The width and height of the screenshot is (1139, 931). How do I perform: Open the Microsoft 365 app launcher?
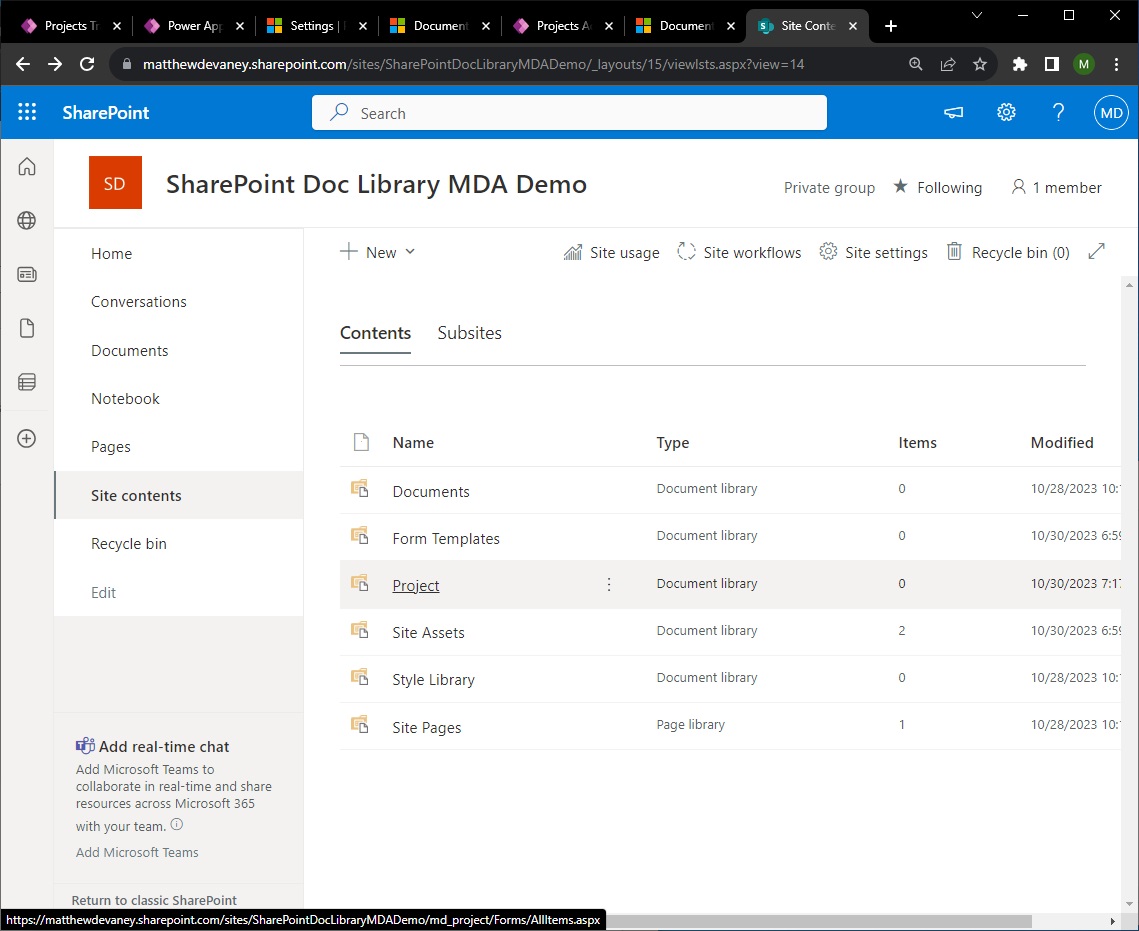point(27,112)
